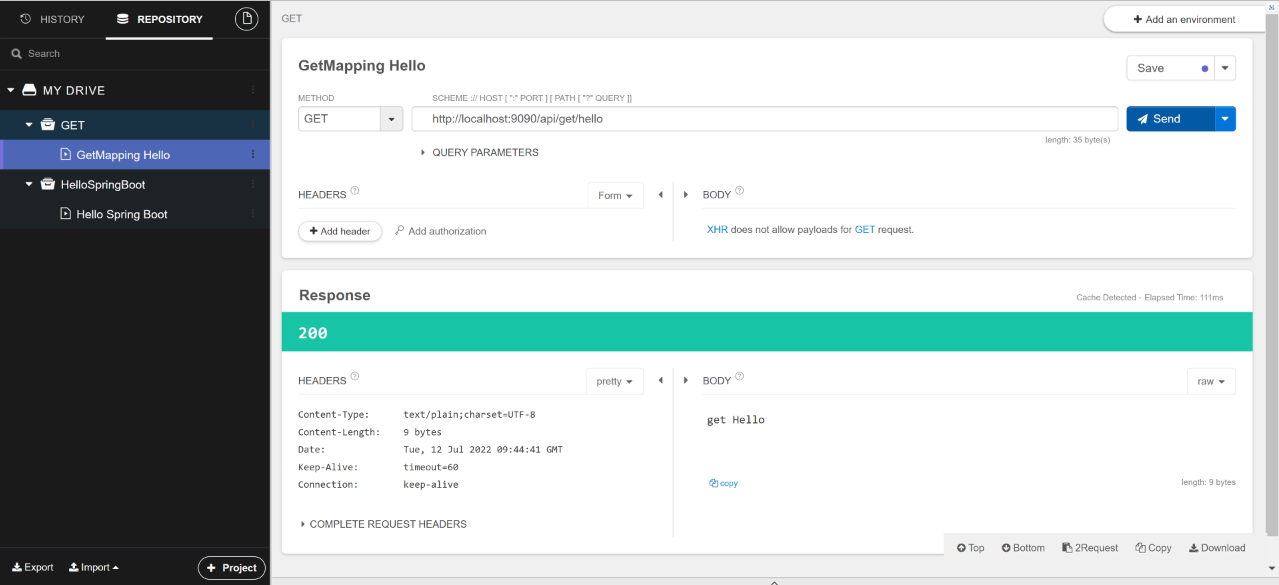Screen dimensions: 1279x585
Task: Click the response HEADERS help icon
Action: click(355, 377)
